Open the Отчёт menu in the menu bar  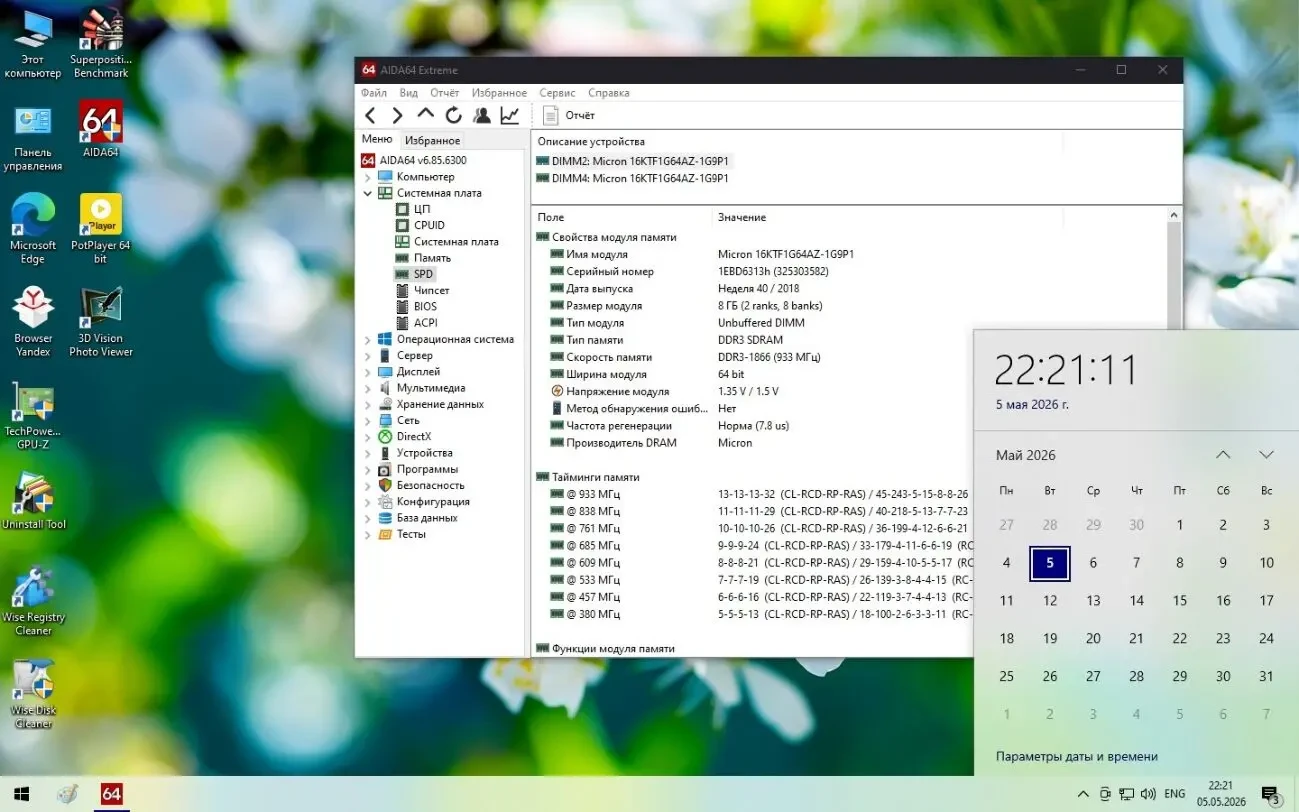(x=445, y=93)
